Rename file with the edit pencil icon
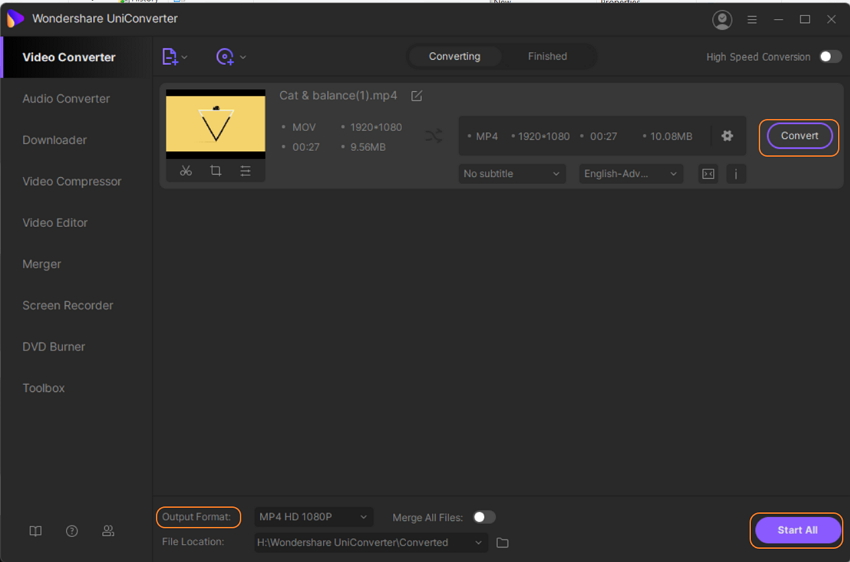The width and height of the screenshot is (850, 562). [416, 96]
